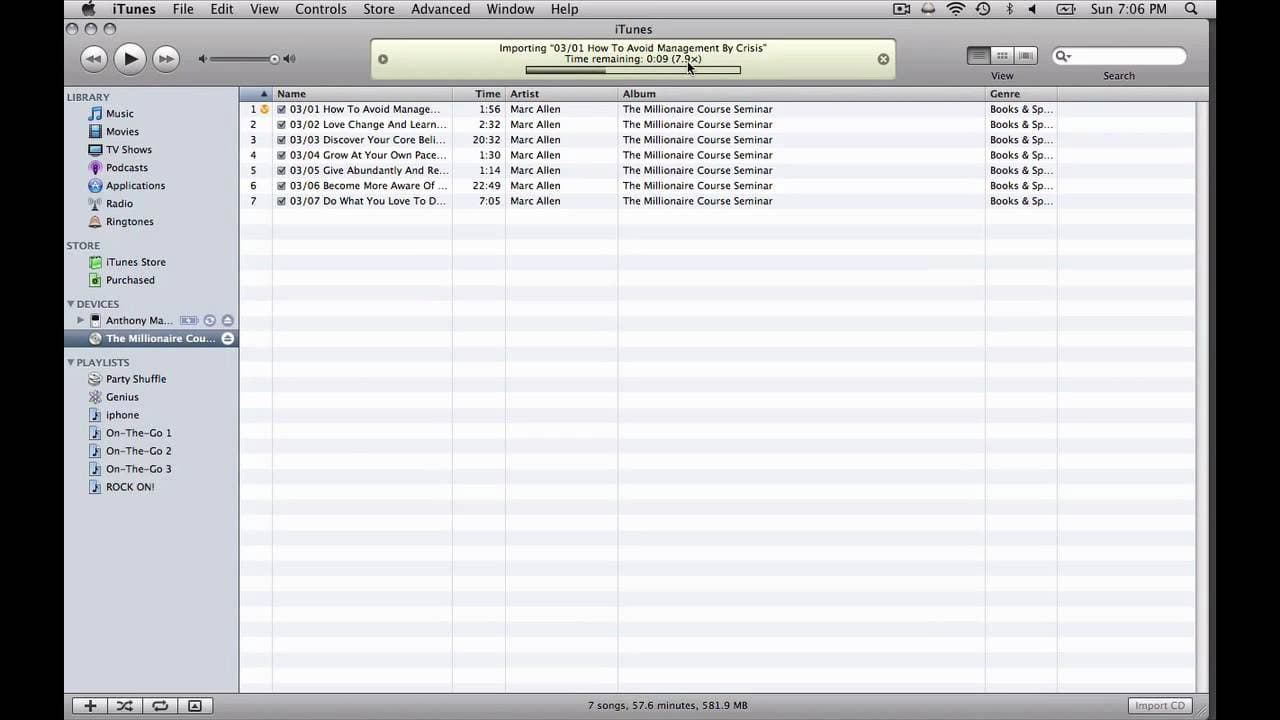Switch to Cover Flow view
This screenshot has height=720, width=1280.
1025,56
